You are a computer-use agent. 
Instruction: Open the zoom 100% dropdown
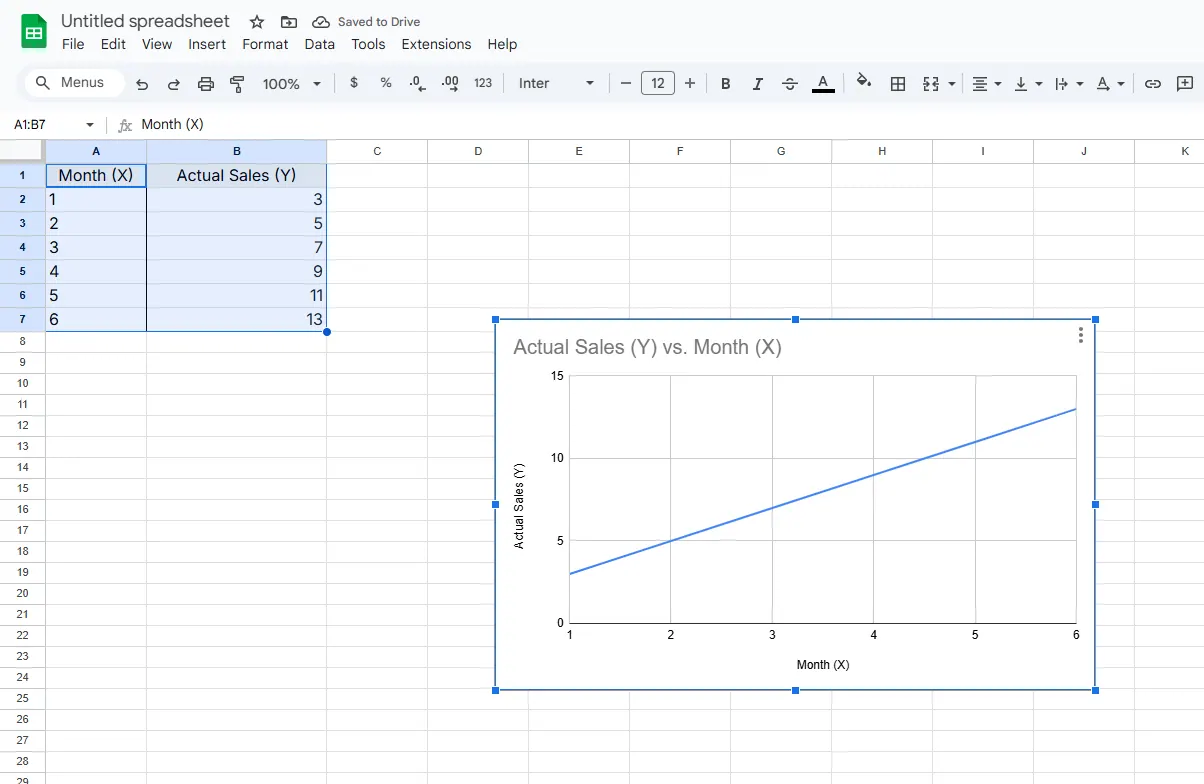tap(291, 84)
